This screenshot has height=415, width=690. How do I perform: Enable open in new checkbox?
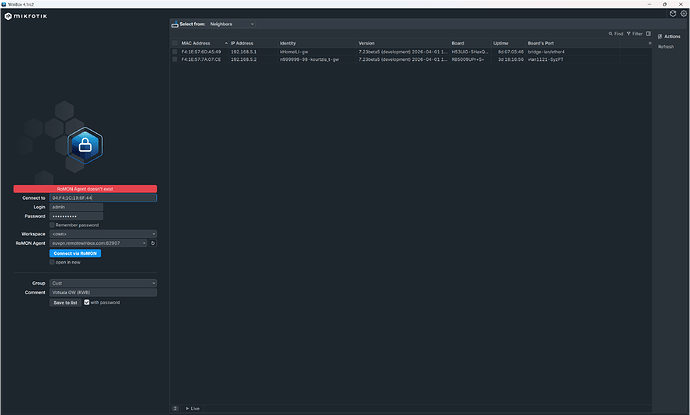52,262
